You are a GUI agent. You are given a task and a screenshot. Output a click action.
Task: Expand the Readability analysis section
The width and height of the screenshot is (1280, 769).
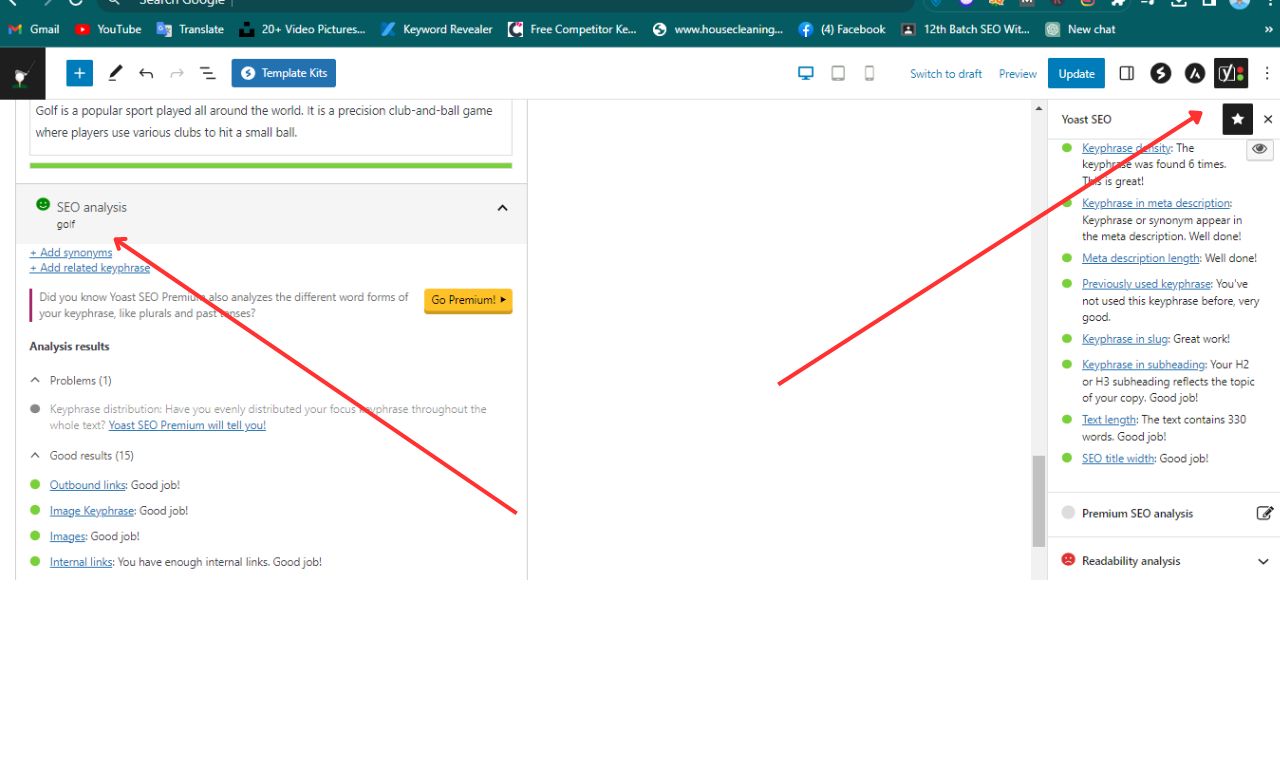click(1263, 561)
